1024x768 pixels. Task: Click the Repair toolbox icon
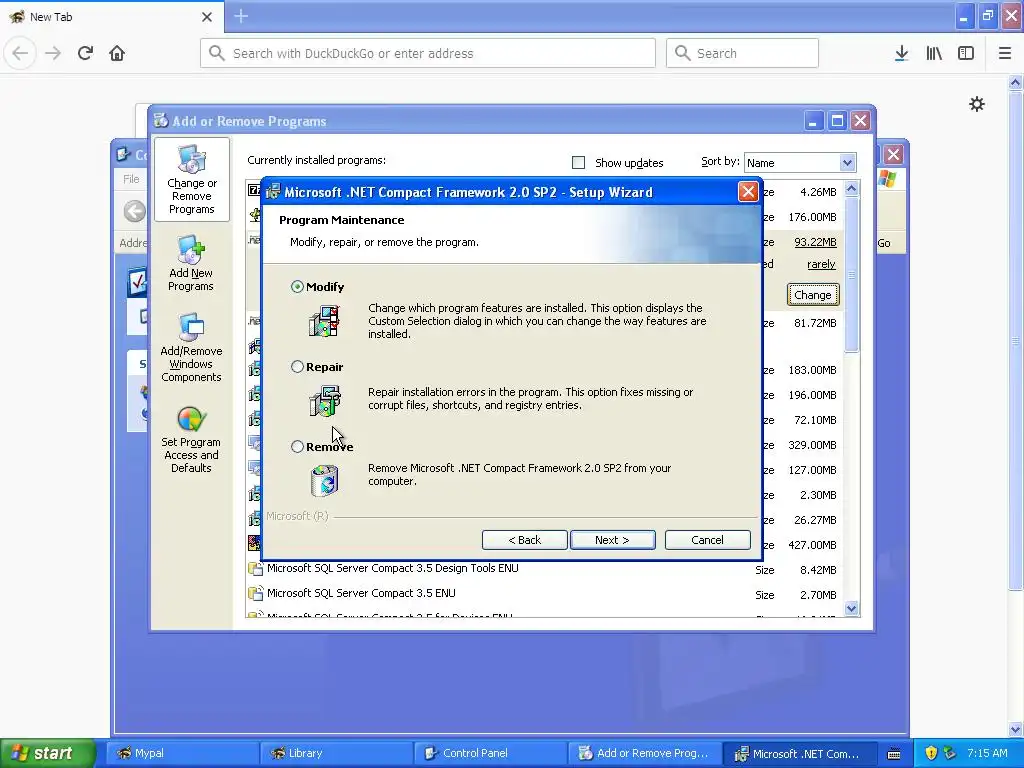(x=325, y=400)
